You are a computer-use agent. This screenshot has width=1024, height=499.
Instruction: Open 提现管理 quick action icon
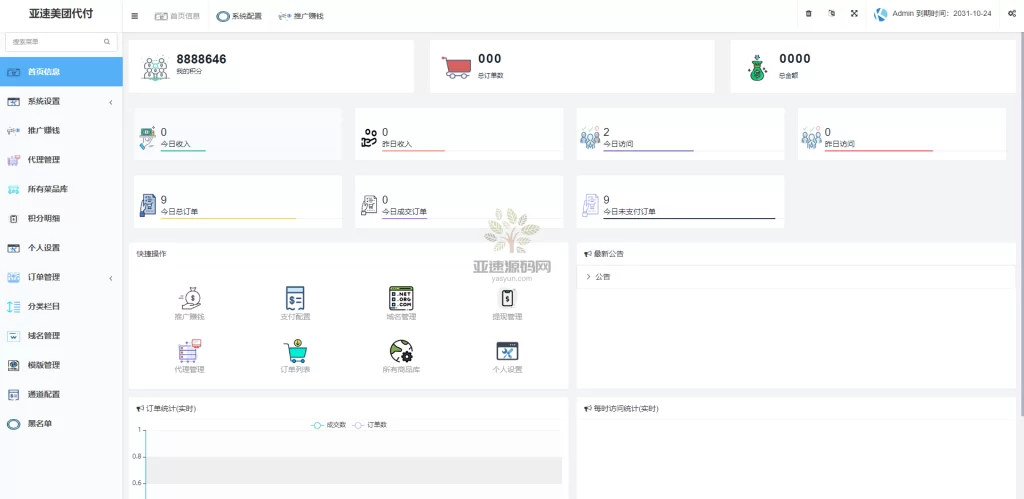pyautogui.click(x=507, y=297)
